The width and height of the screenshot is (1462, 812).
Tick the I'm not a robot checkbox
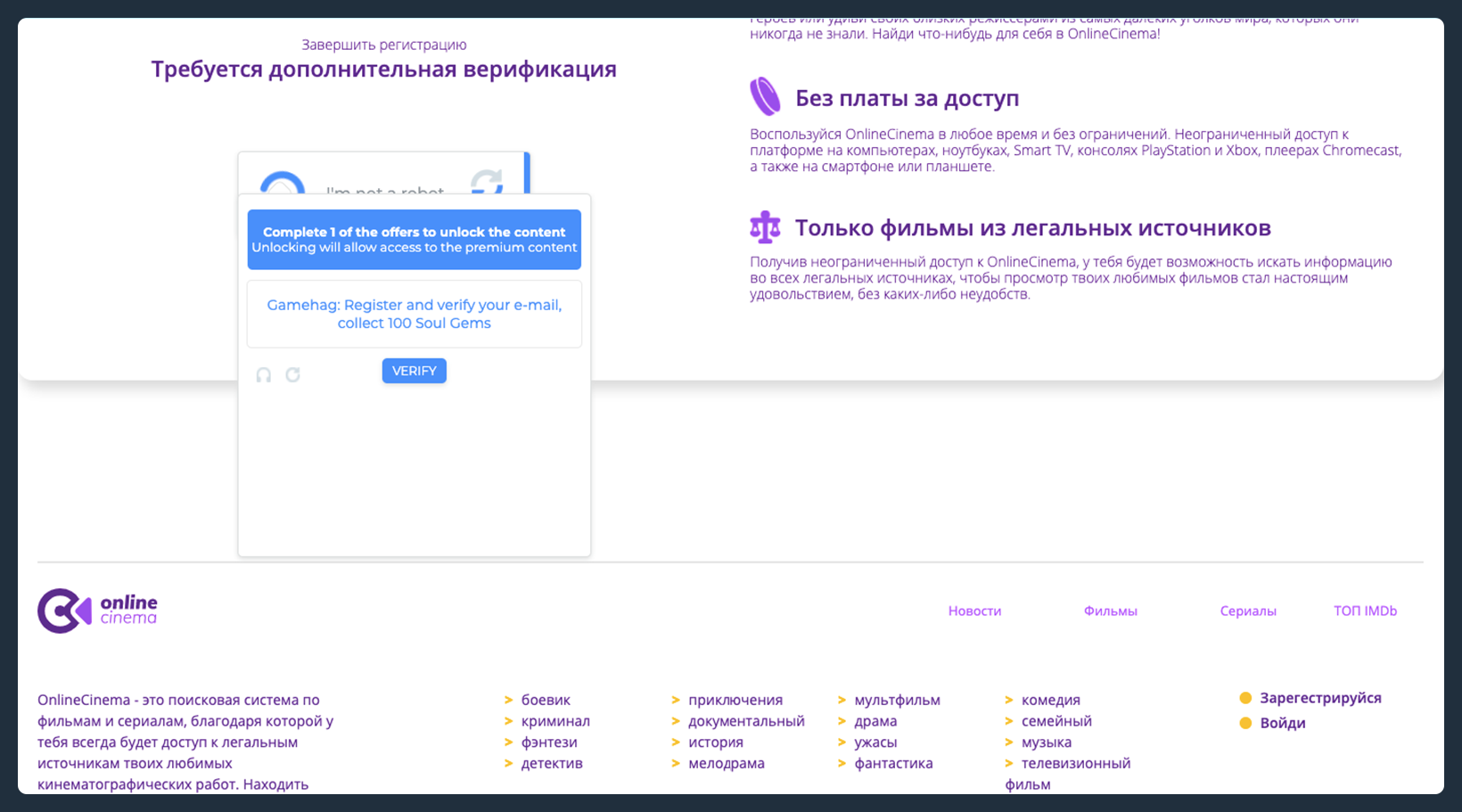tap(283, 184)
